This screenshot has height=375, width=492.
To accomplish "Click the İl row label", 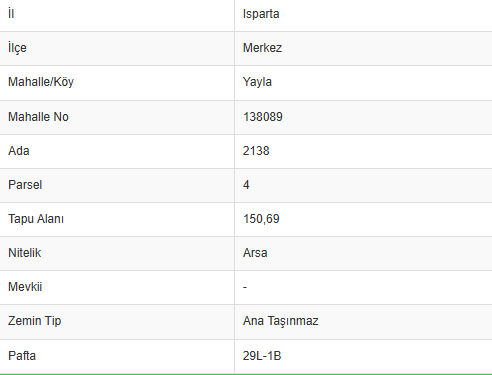I will tap(11, 14).
